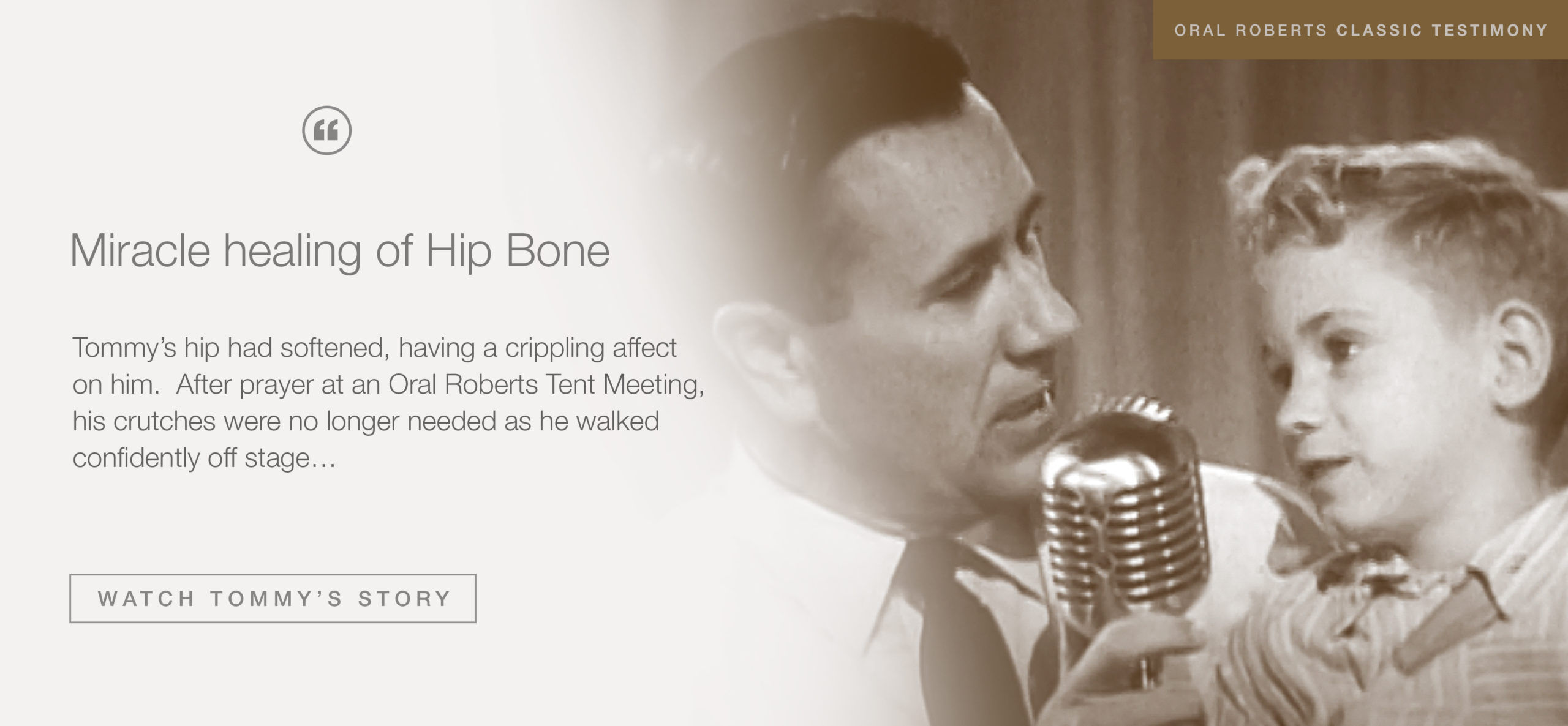Select the line starting "Tommy's hip had softened"
The image size is (1568, 726).
coord(374,348)
